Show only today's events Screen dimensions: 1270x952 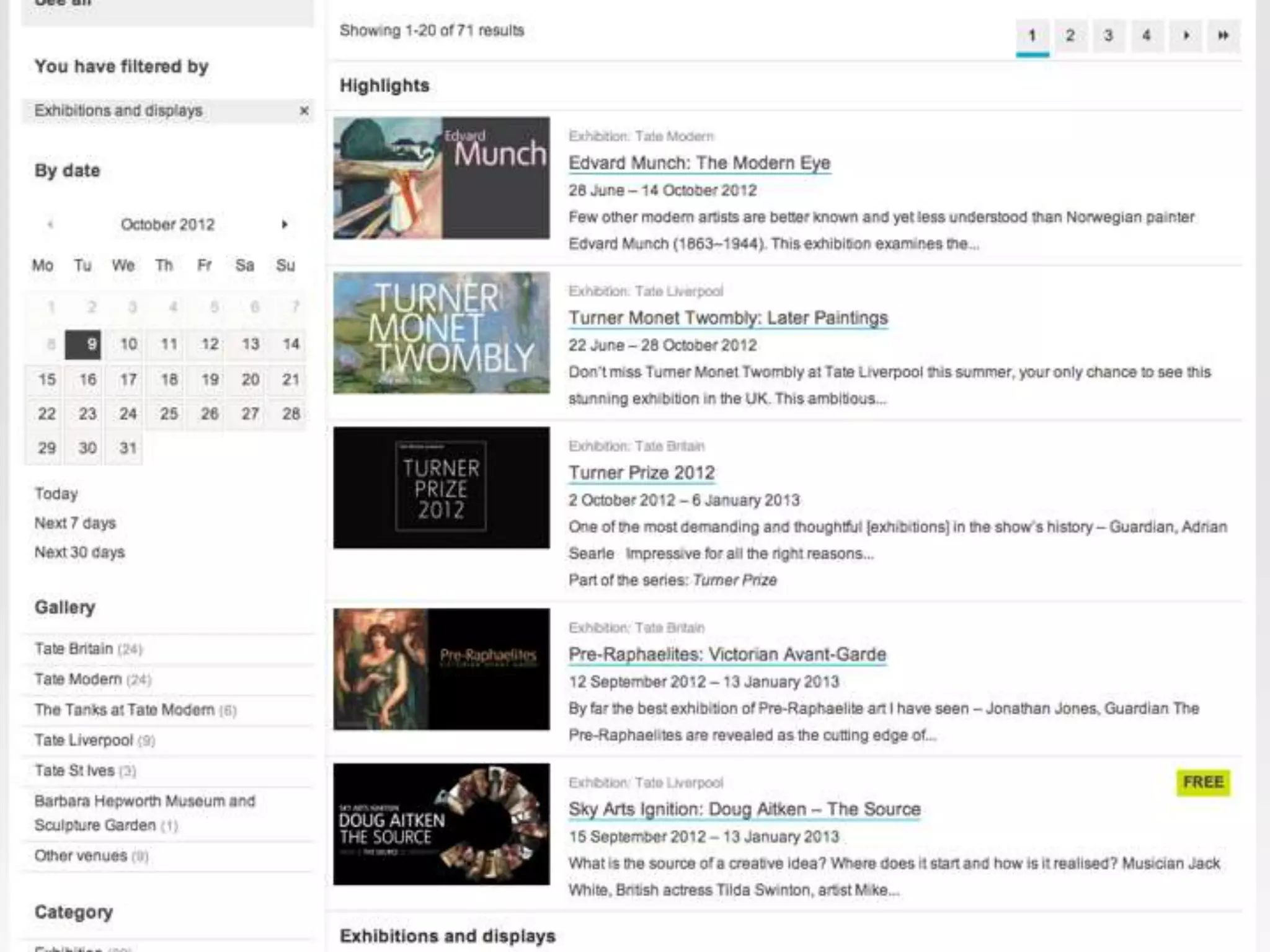(x=56, y=494)
